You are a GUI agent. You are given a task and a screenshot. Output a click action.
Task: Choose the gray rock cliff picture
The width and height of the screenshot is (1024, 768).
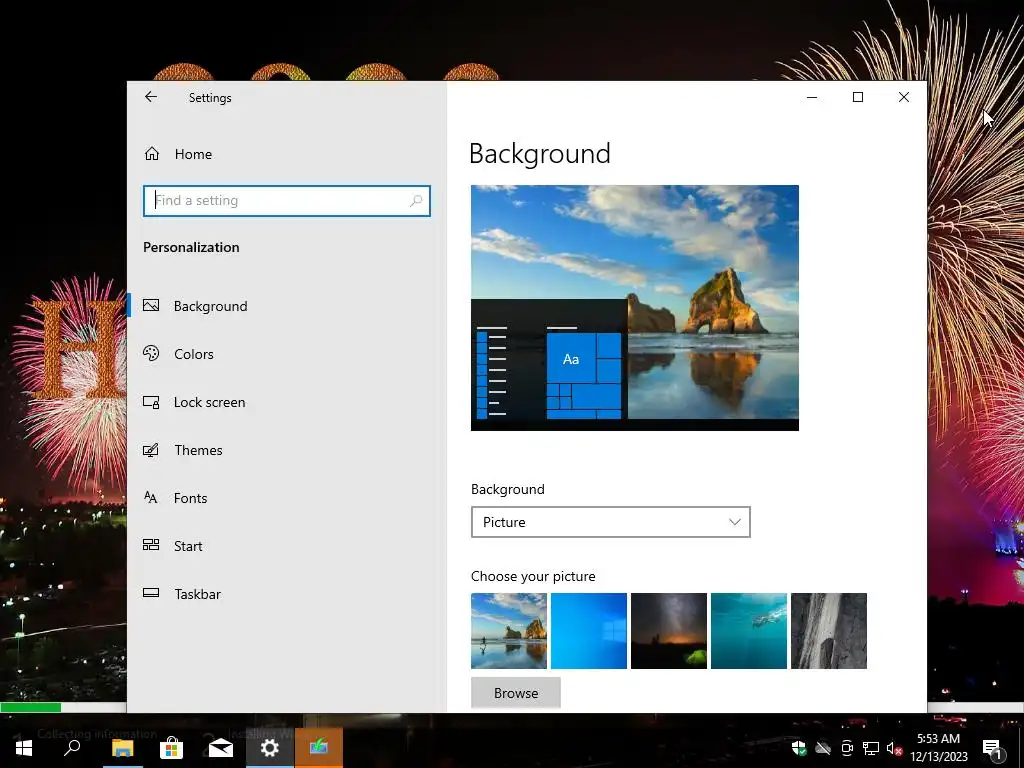(x=829, y=631)
